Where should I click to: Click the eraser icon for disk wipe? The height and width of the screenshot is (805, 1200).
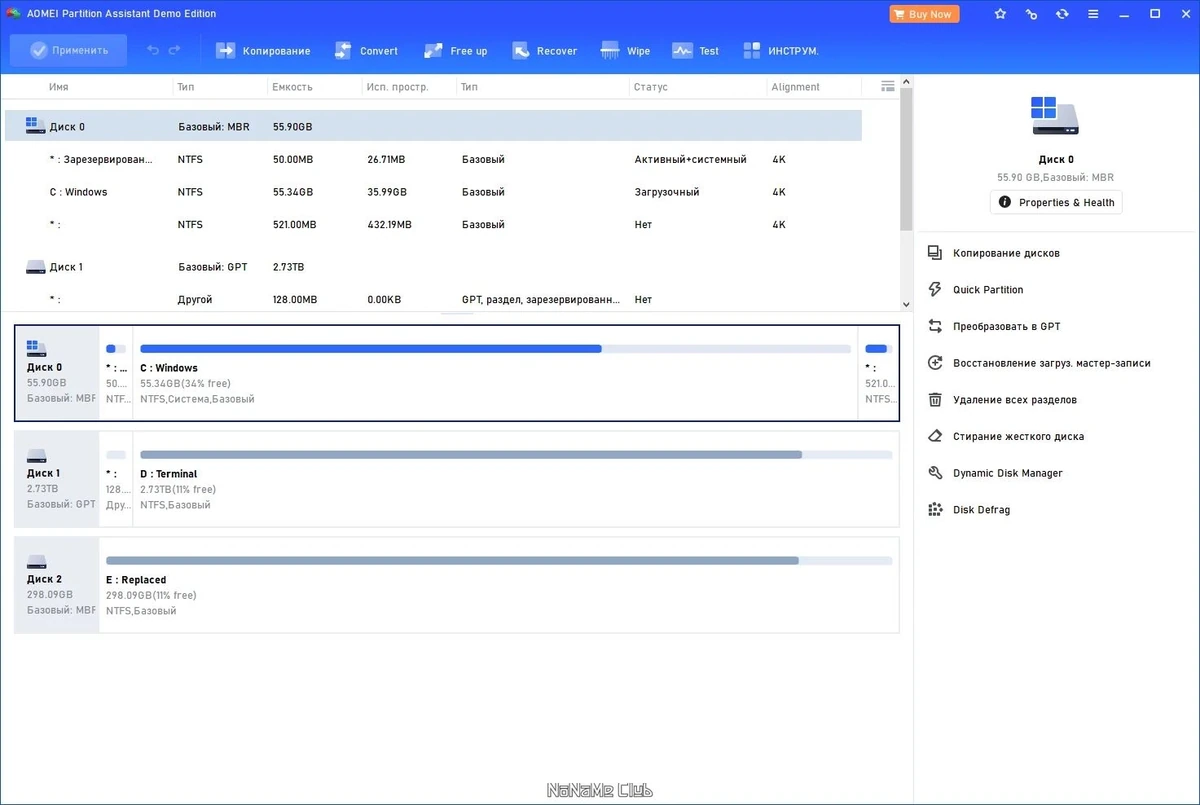point(935,436)
